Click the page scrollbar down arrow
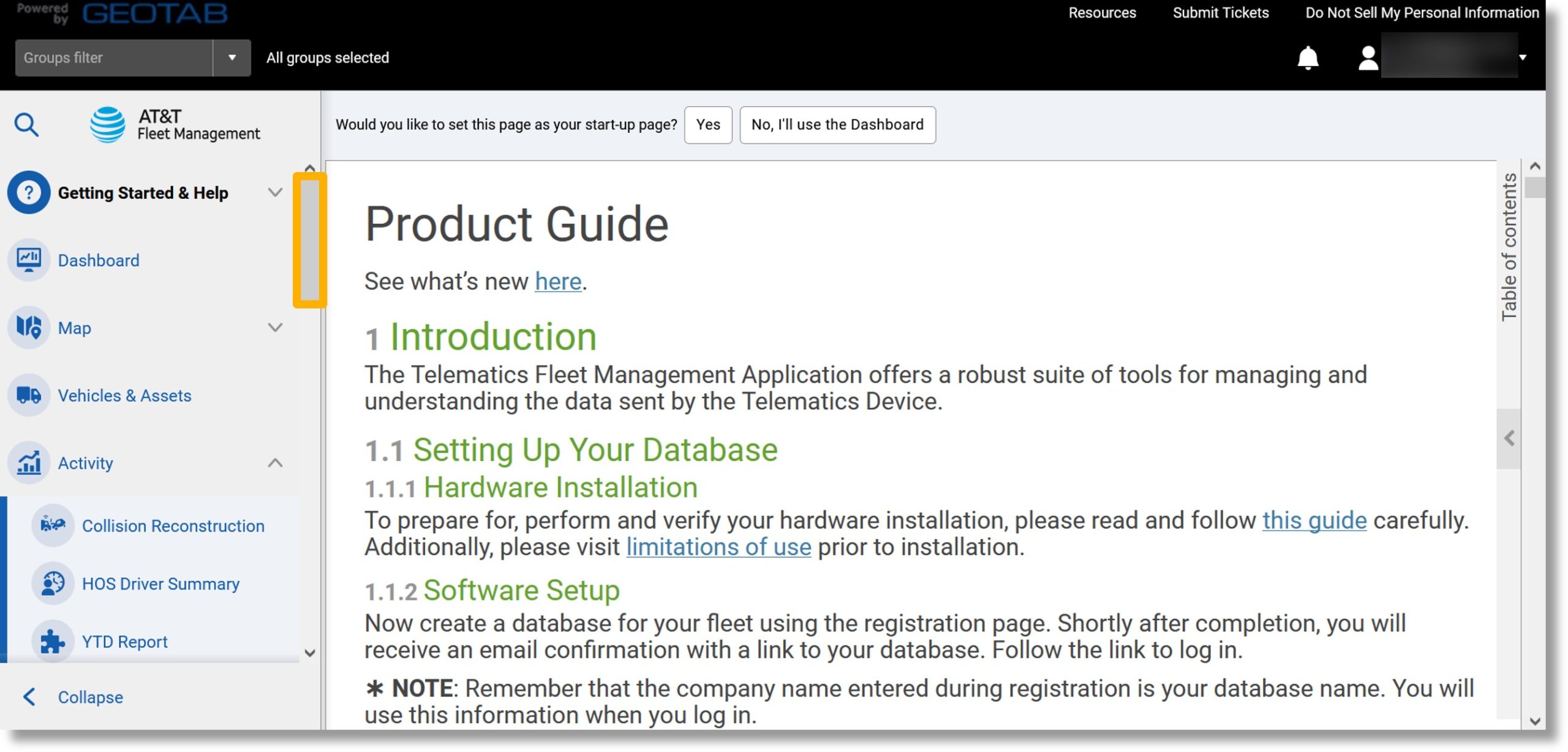The height and width of the screenshot is (752, 1568). click(x=1534, y=721)
